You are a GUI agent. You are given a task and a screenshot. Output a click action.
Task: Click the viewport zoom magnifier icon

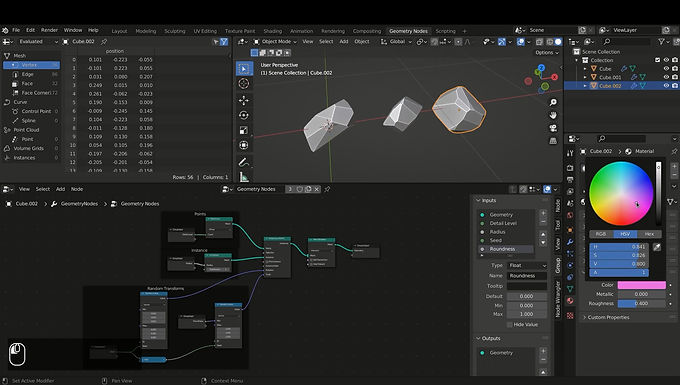pyautogui.click(x=553, y=102)
